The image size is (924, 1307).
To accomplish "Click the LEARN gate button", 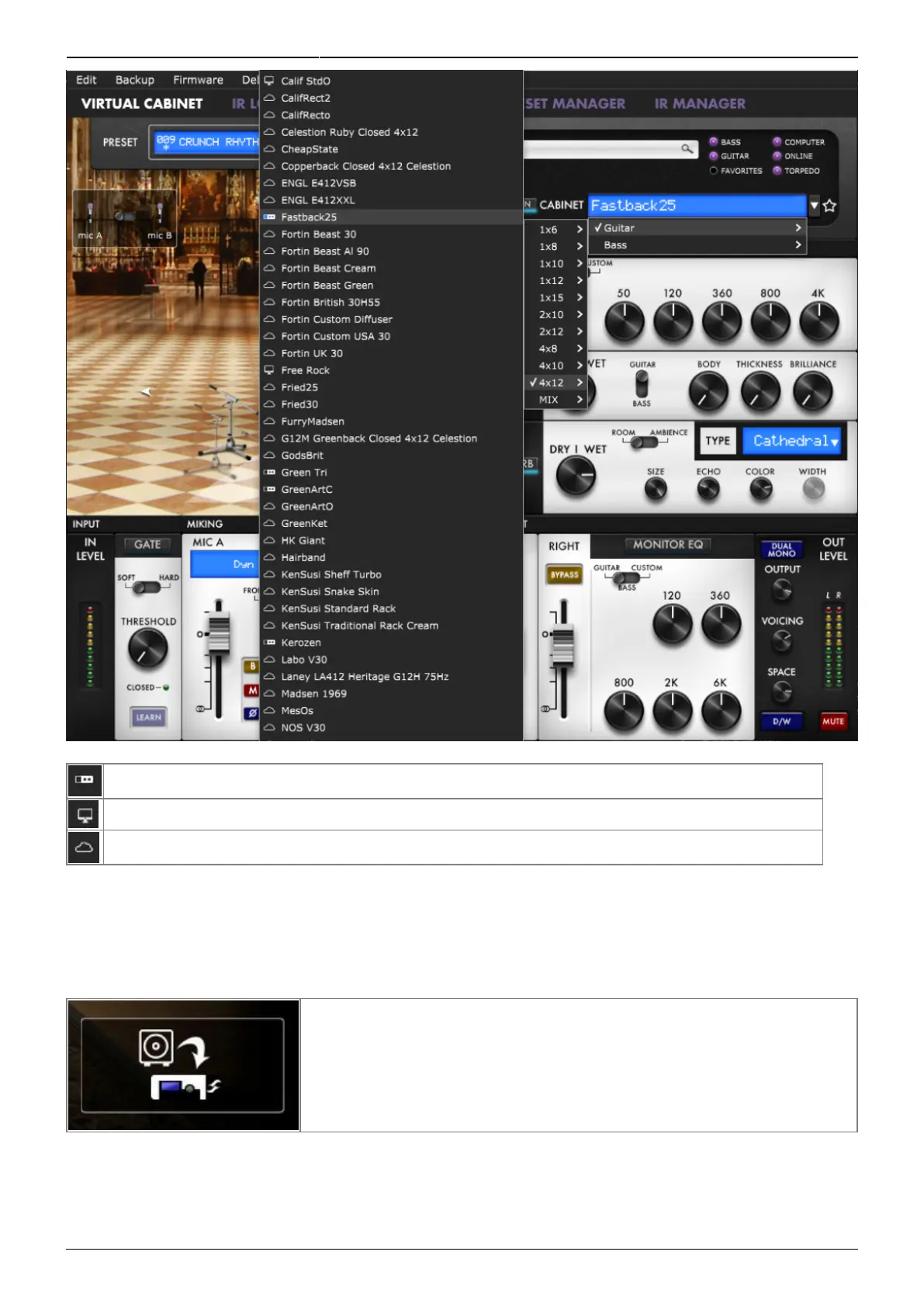I will [x=148, y=717].
